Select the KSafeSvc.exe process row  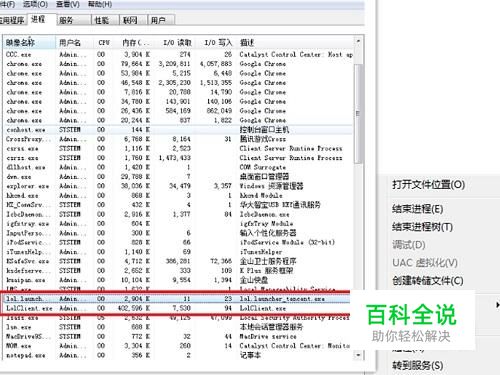tap(178, 261)
